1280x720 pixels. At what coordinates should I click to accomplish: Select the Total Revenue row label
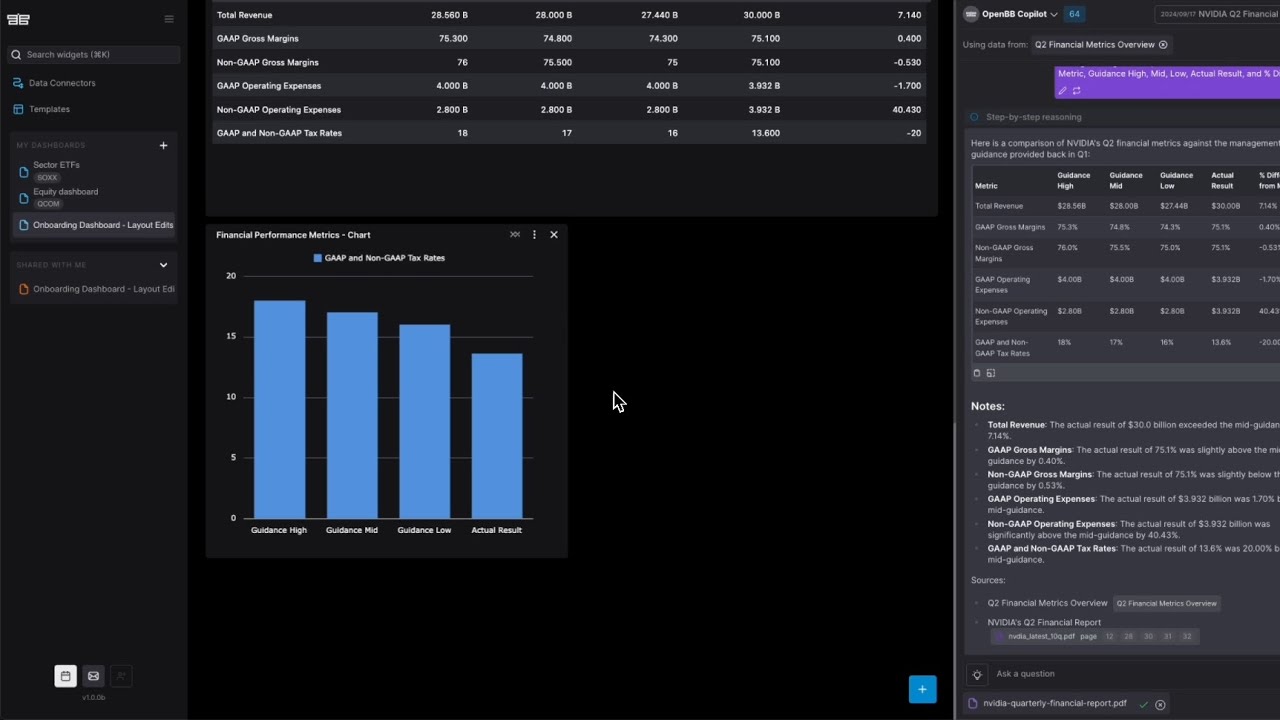point(244,15)
